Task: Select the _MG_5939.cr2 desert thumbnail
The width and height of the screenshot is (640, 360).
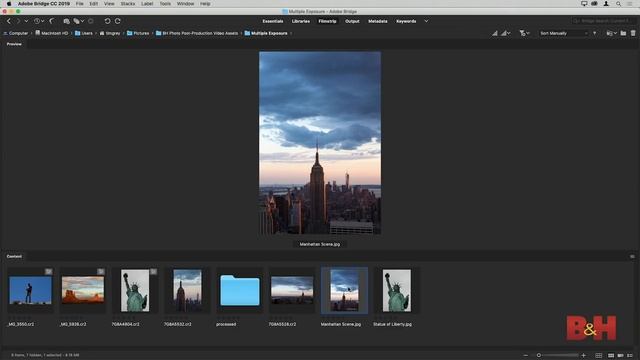Action: pyautogui.click(x=83, y=289)
